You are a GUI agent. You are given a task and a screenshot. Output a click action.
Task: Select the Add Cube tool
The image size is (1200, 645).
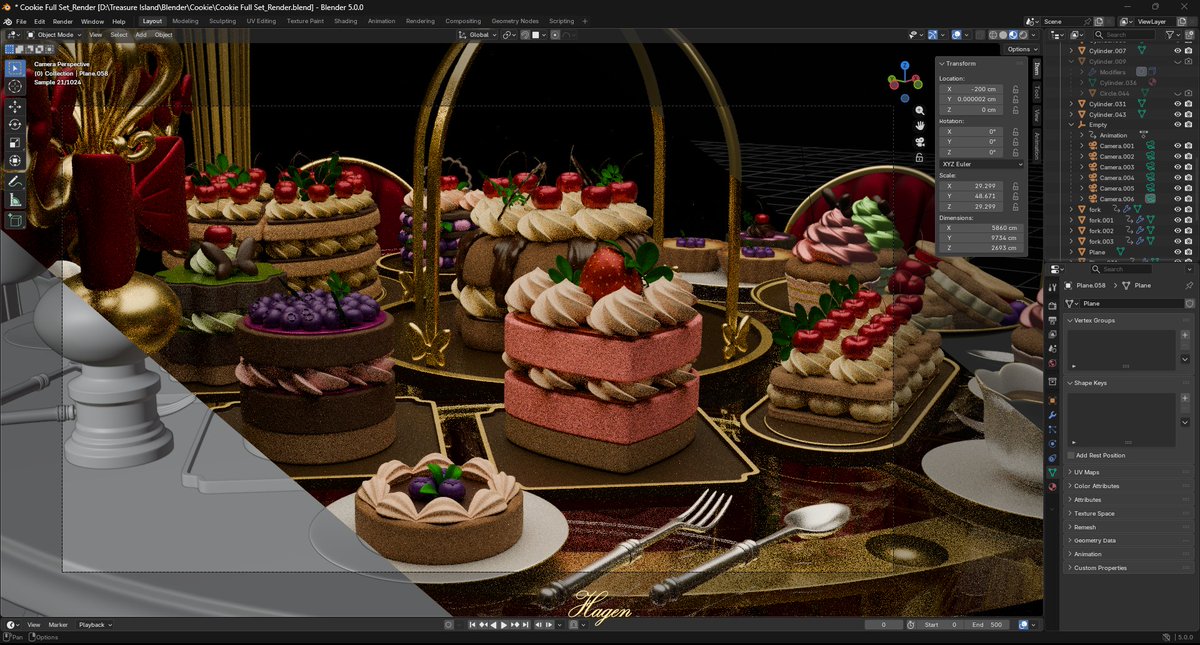click(x=15, y=220)
